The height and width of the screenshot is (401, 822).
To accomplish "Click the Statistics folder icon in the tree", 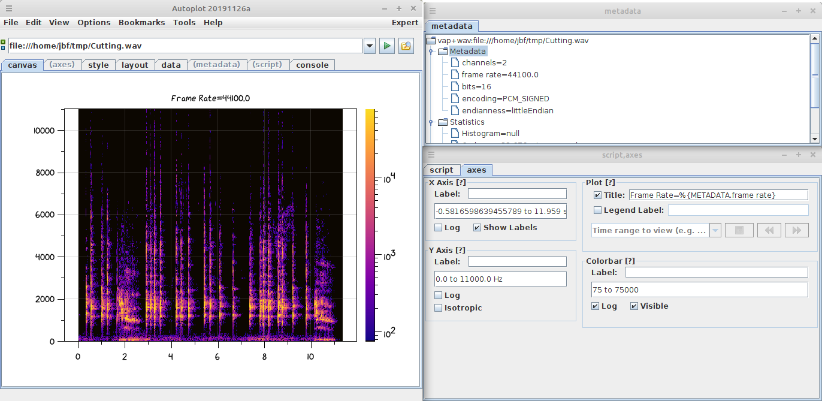I will (442, 122).
